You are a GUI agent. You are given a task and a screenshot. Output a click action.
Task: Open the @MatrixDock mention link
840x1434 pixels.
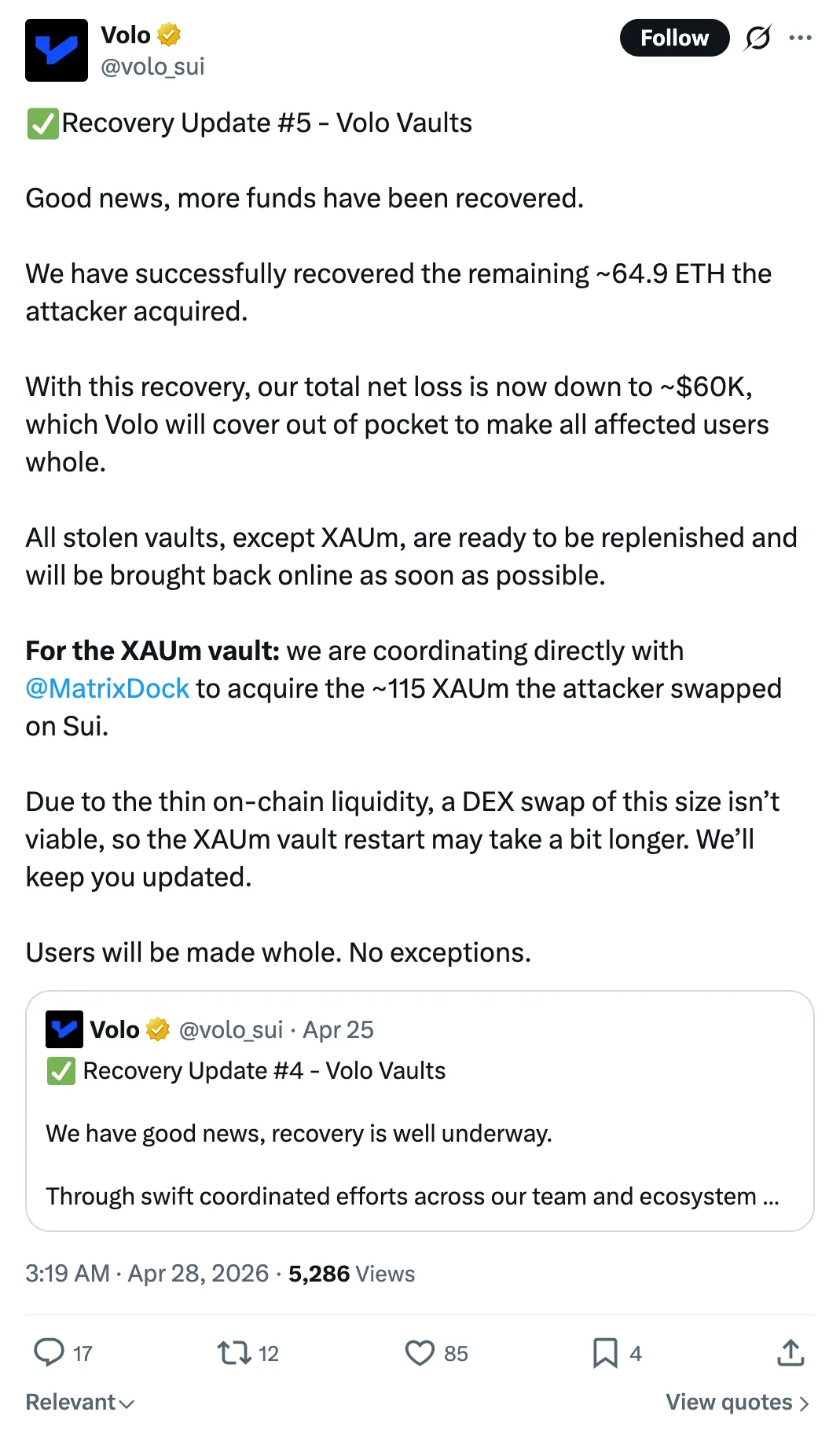point(108,688)
